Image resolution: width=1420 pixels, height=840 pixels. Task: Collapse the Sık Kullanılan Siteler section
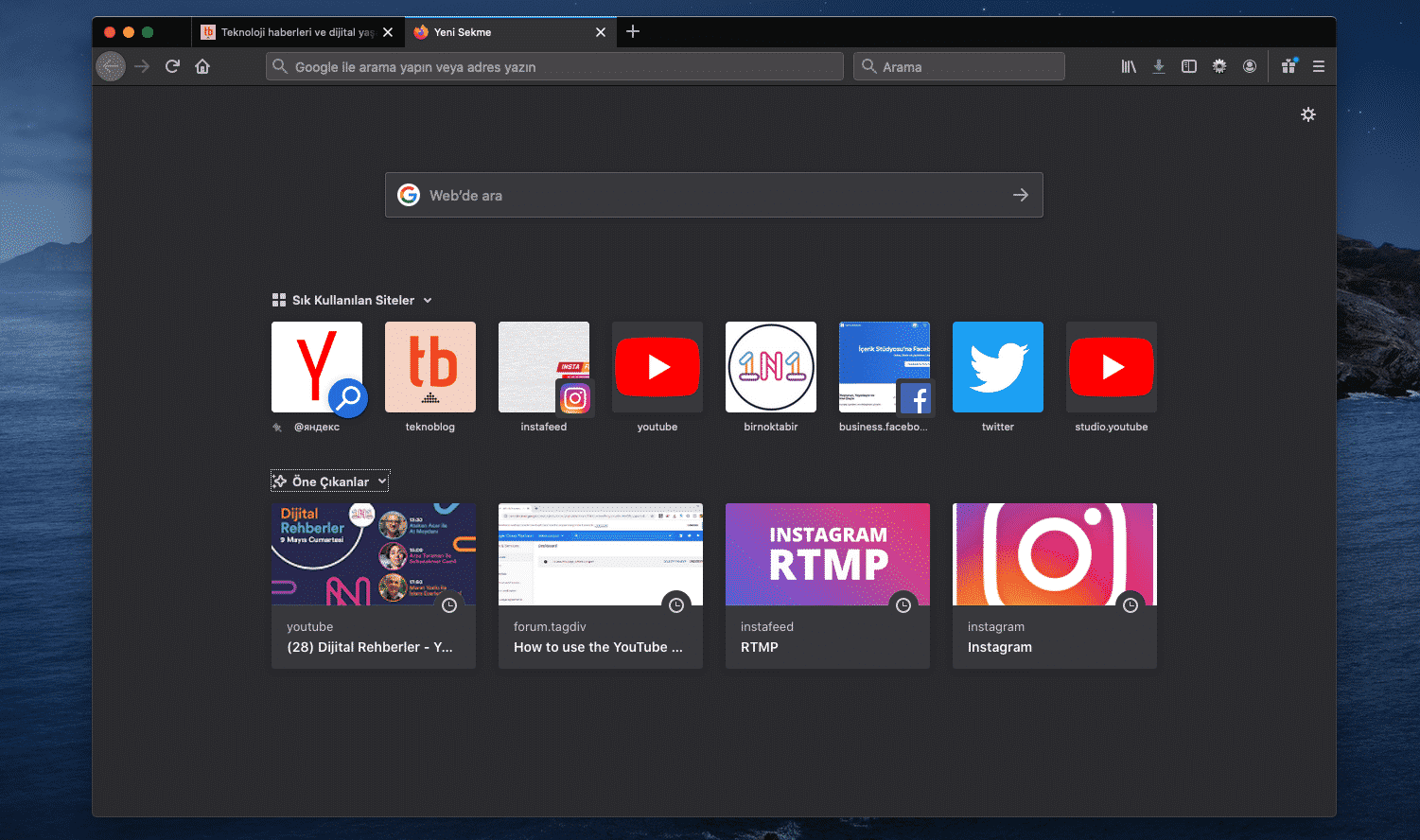point(352,300)
